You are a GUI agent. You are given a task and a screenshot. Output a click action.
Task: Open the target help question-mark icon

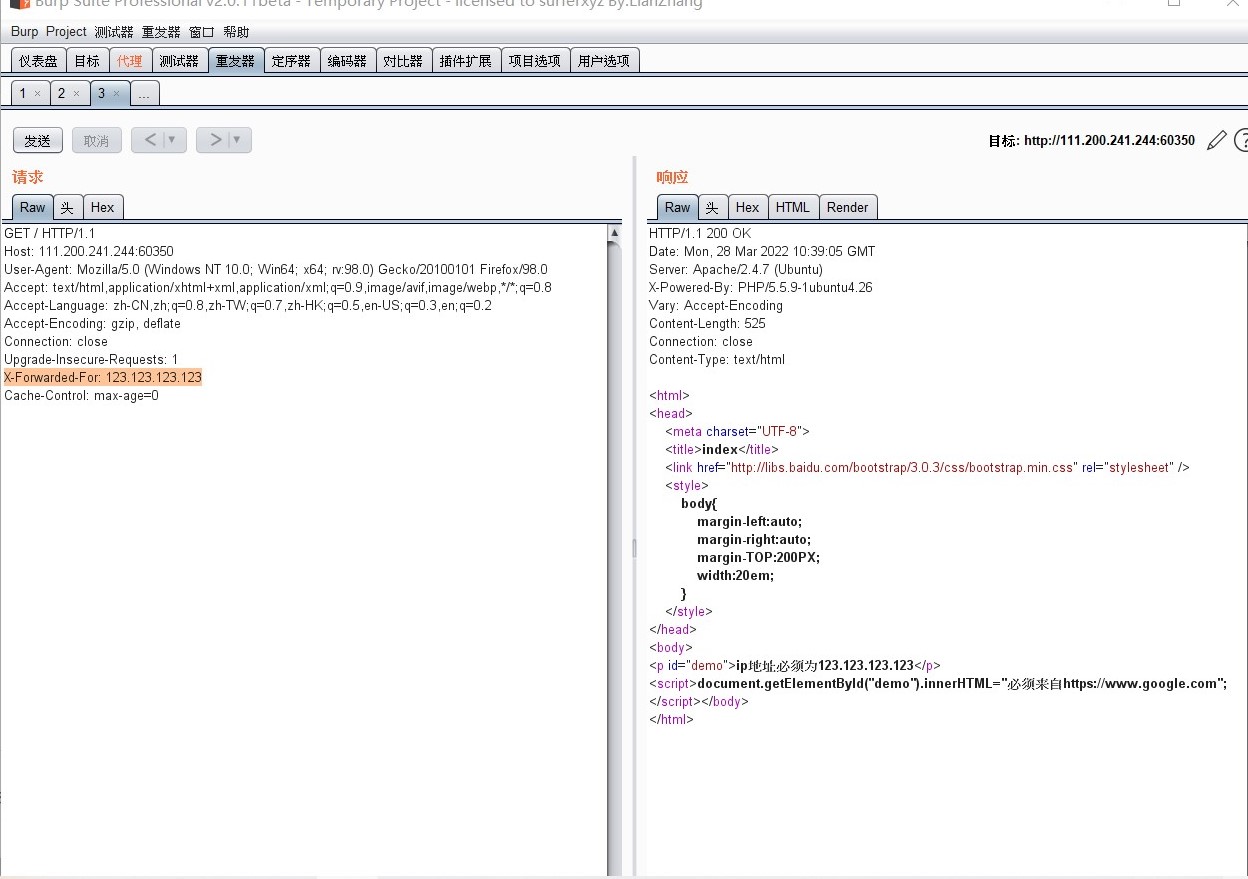(x=1243, y=140)
